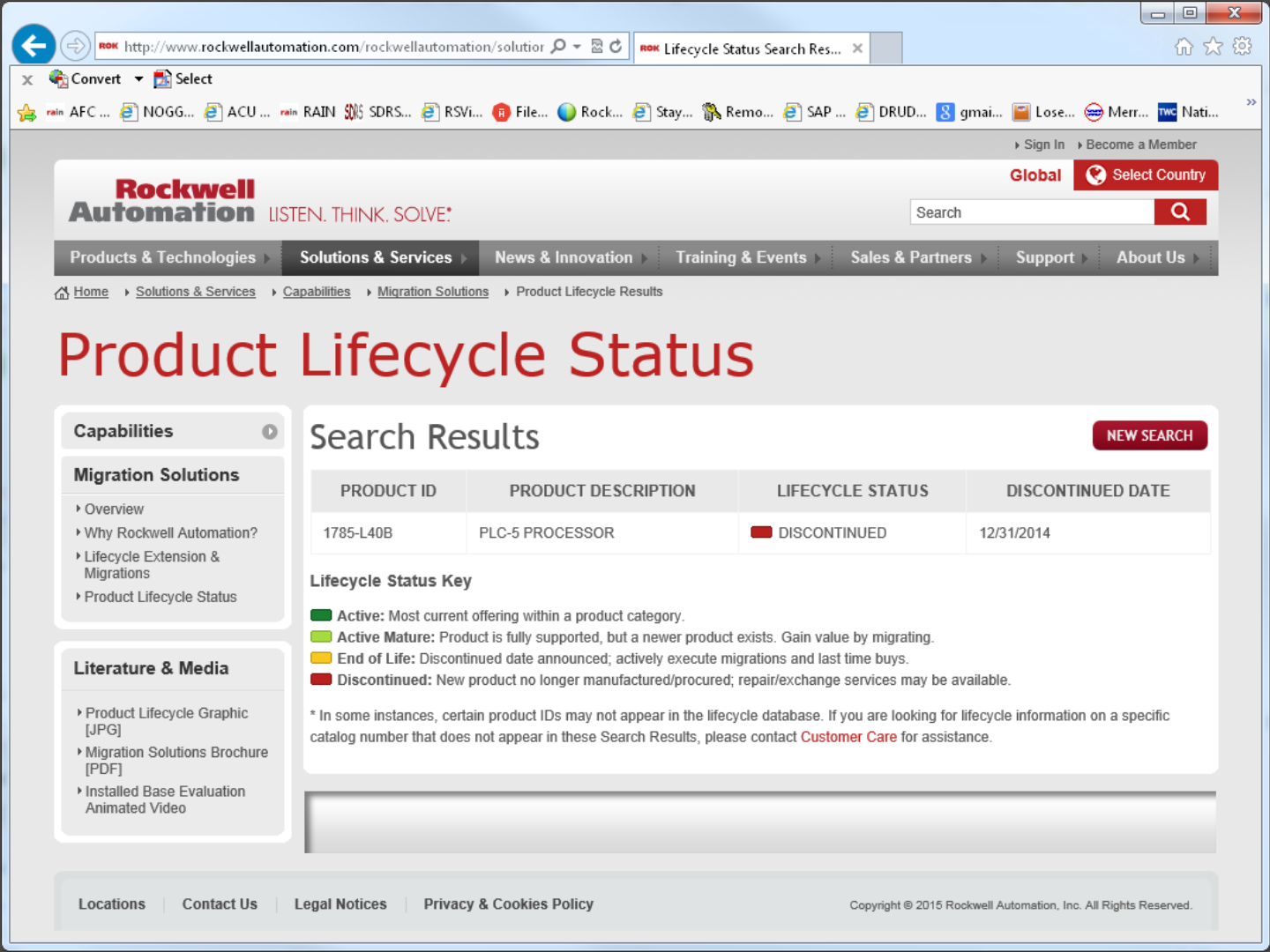Open the About Us menu
The width and height of the screenshot is (1270, 952).
coord(1156,257)
